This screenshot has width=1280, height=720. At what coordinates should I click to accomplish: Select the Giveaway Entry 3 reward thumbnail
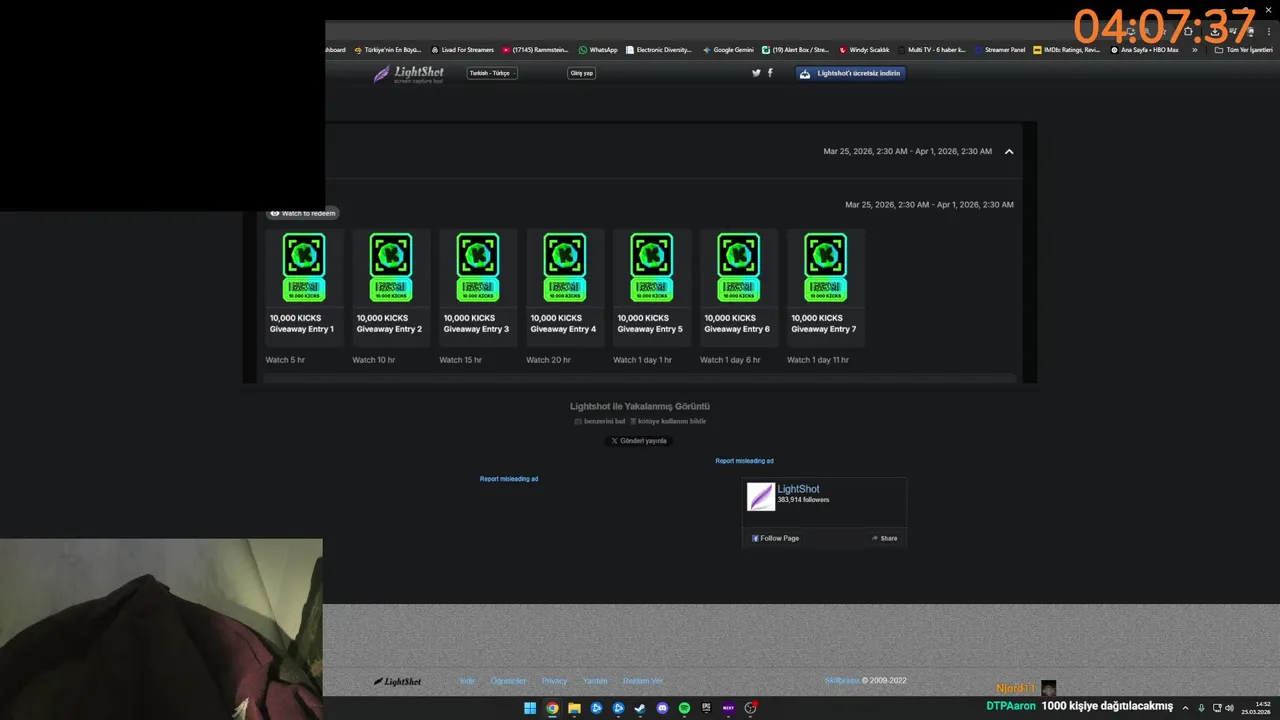coord(478,268)
